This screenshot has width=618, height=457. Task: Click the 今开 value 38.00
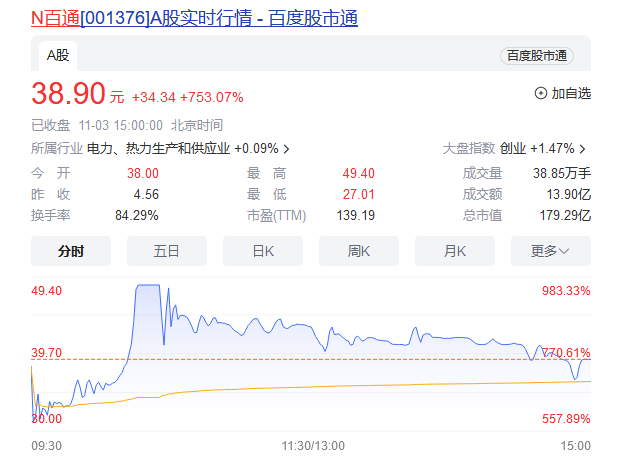[x=143, y=173]
